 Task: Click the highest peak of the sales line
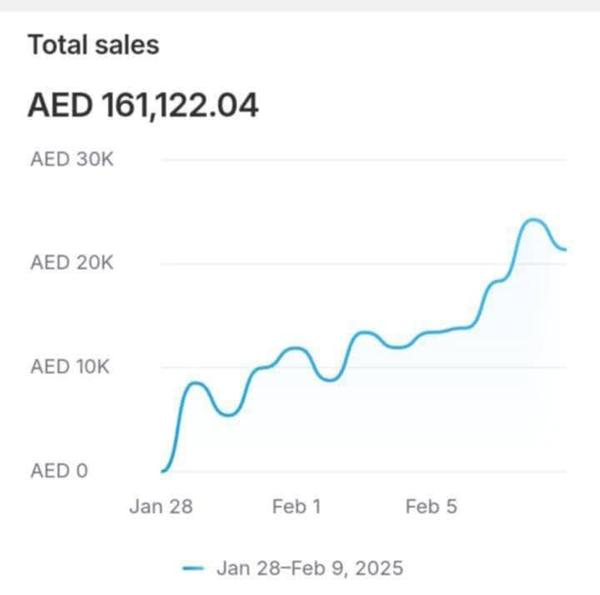(x=533, y=219)
